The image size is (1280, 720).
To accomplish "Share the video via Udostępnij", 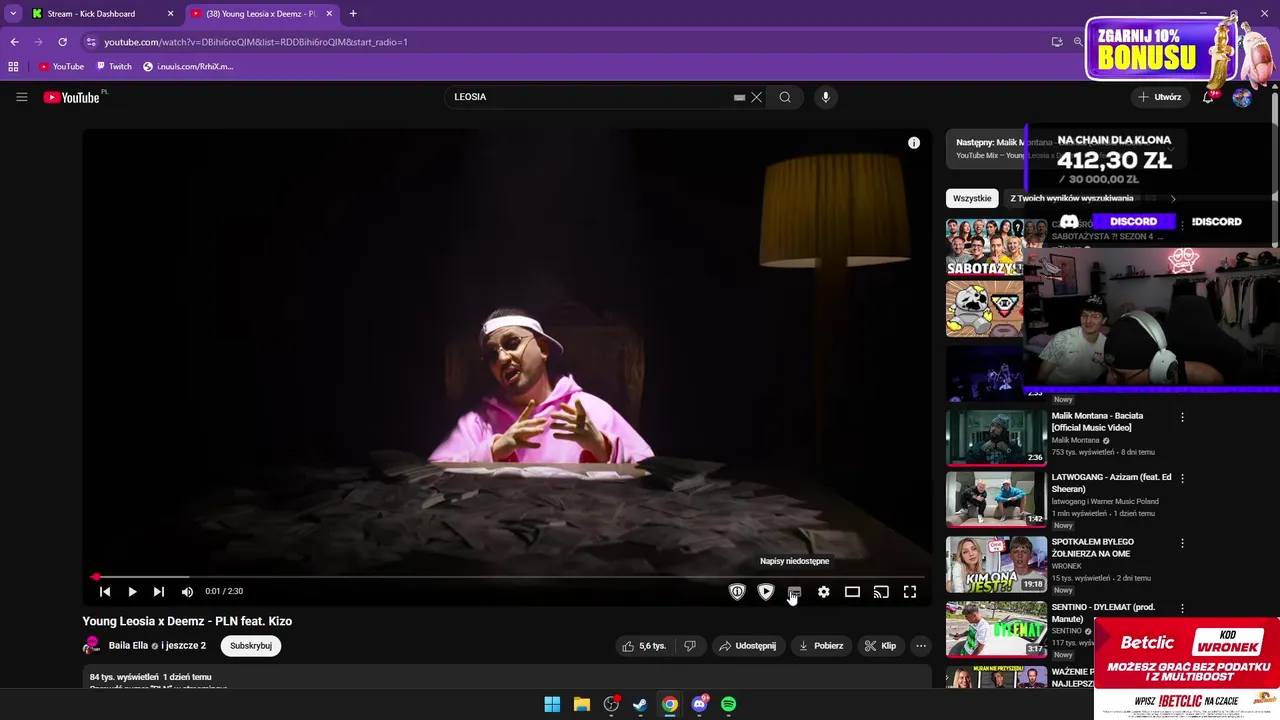I will point(748,646).
